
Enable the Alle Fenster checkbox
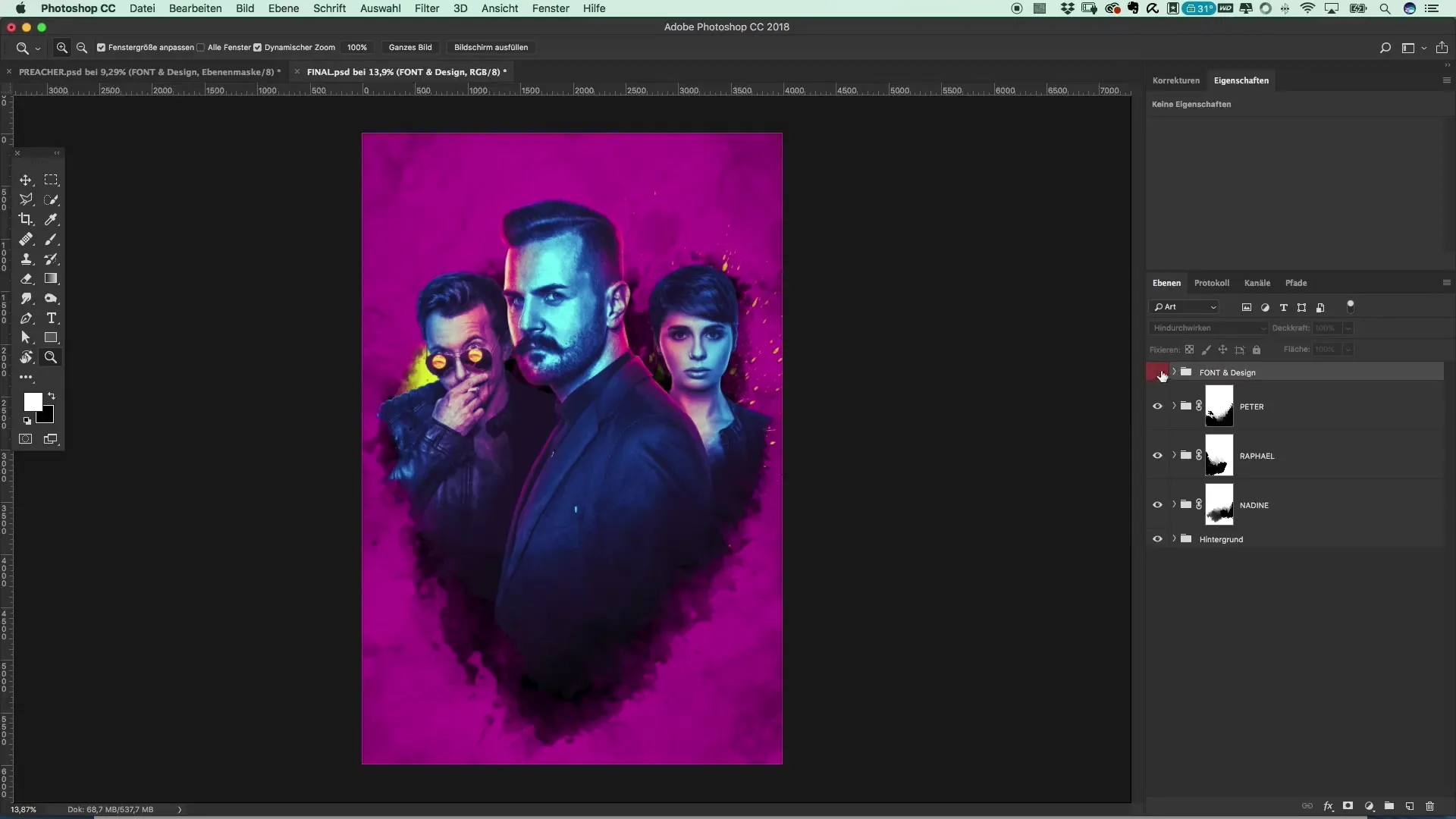point(200,48)
